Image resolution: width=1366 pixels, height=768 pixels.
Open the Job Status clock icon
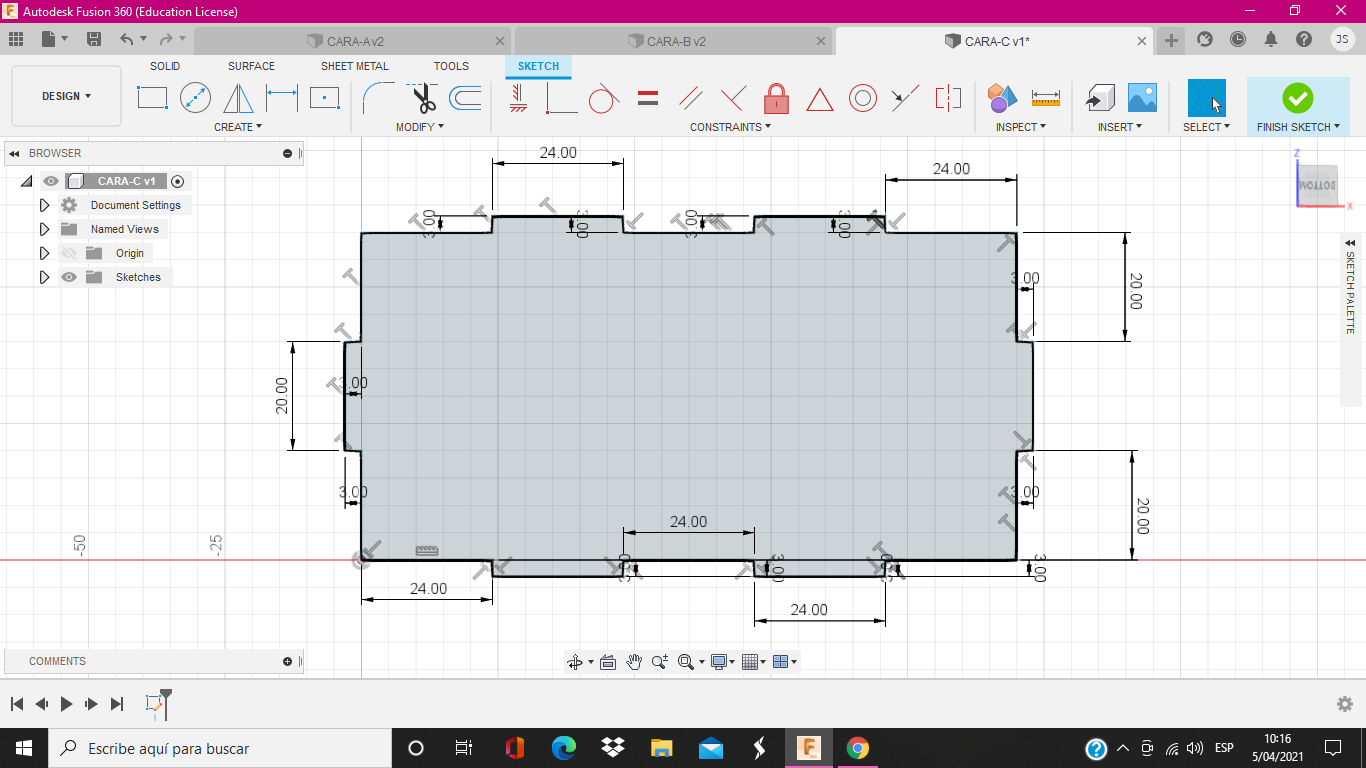point(1238,39)
